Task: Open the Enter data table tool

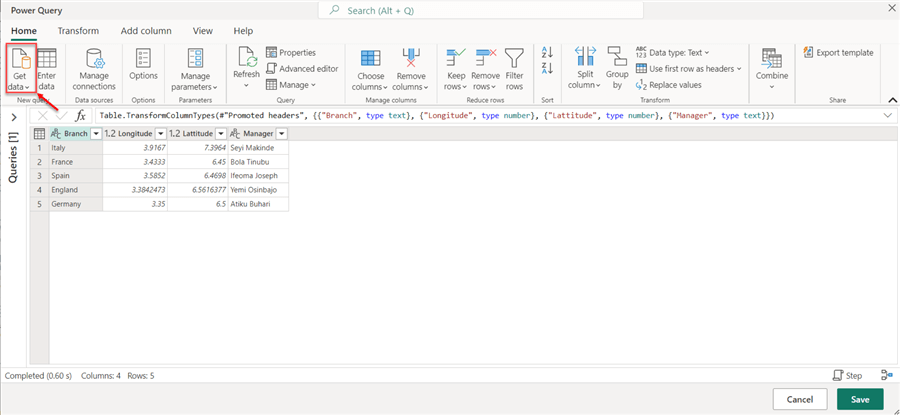Action: pyautogui.click(x=46, y=68)
